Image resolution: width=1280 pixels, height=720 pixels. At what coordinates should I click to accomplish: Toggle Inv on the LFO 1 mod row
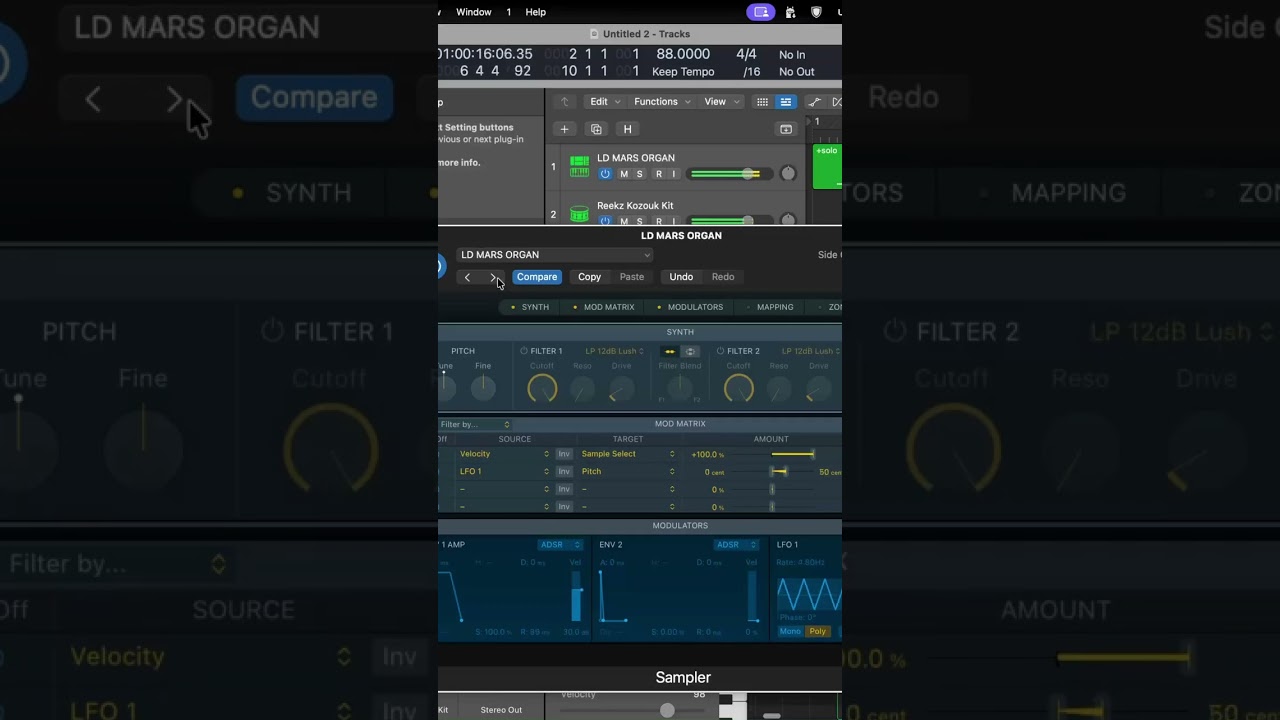click(x=564, y=472)
